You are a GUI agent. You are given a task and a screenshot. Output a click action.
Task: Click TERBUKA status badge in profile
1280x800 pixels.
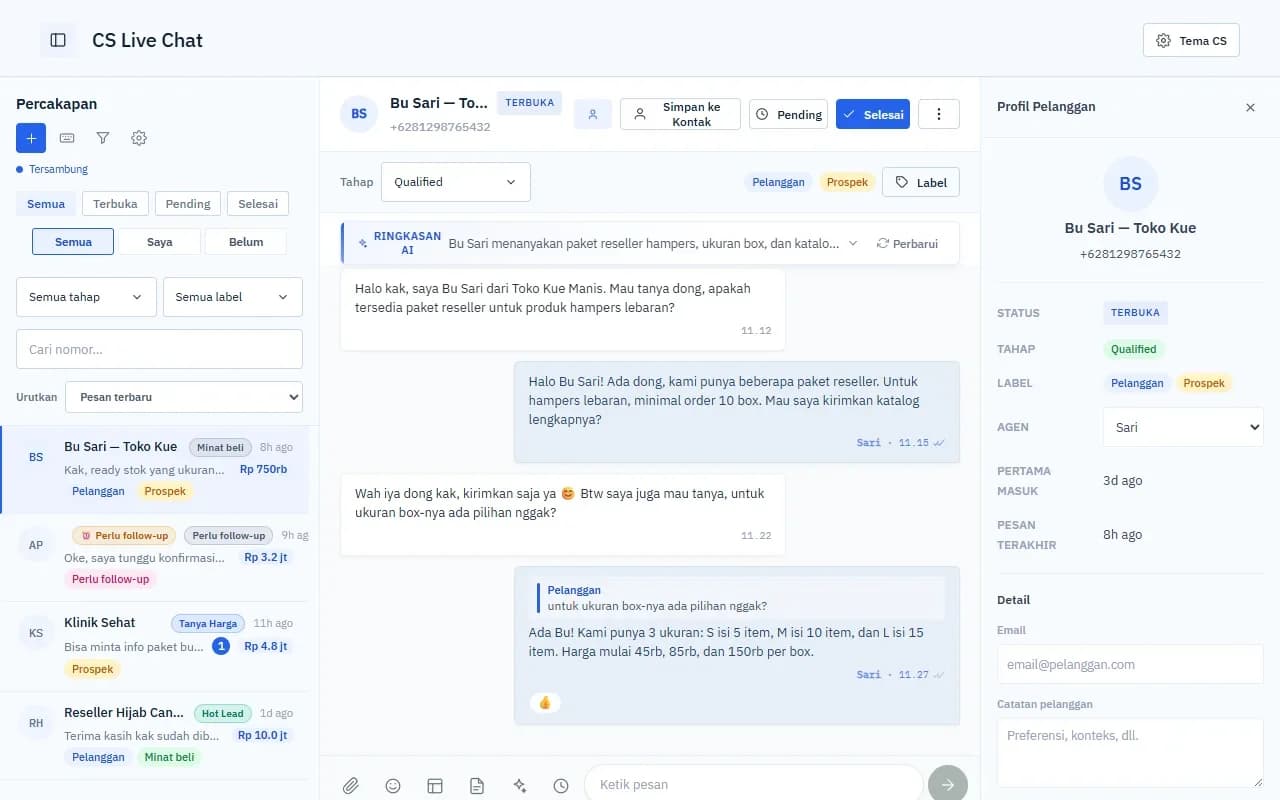pos(1135,313)
